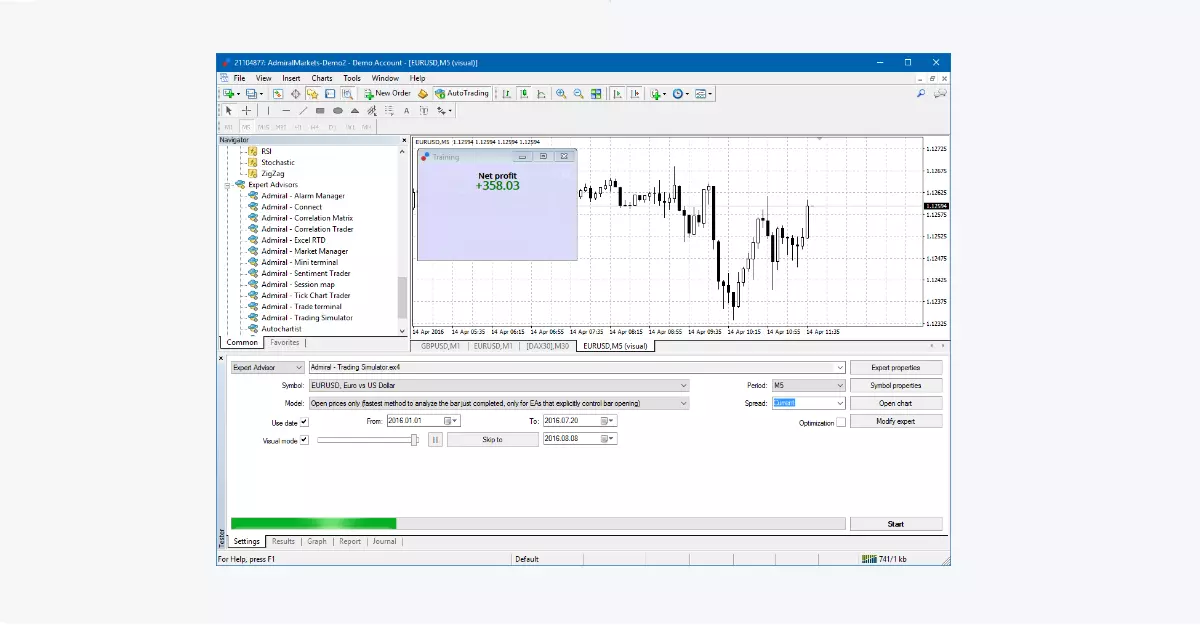
Task: Open the File menu
Action: point(239,78)
